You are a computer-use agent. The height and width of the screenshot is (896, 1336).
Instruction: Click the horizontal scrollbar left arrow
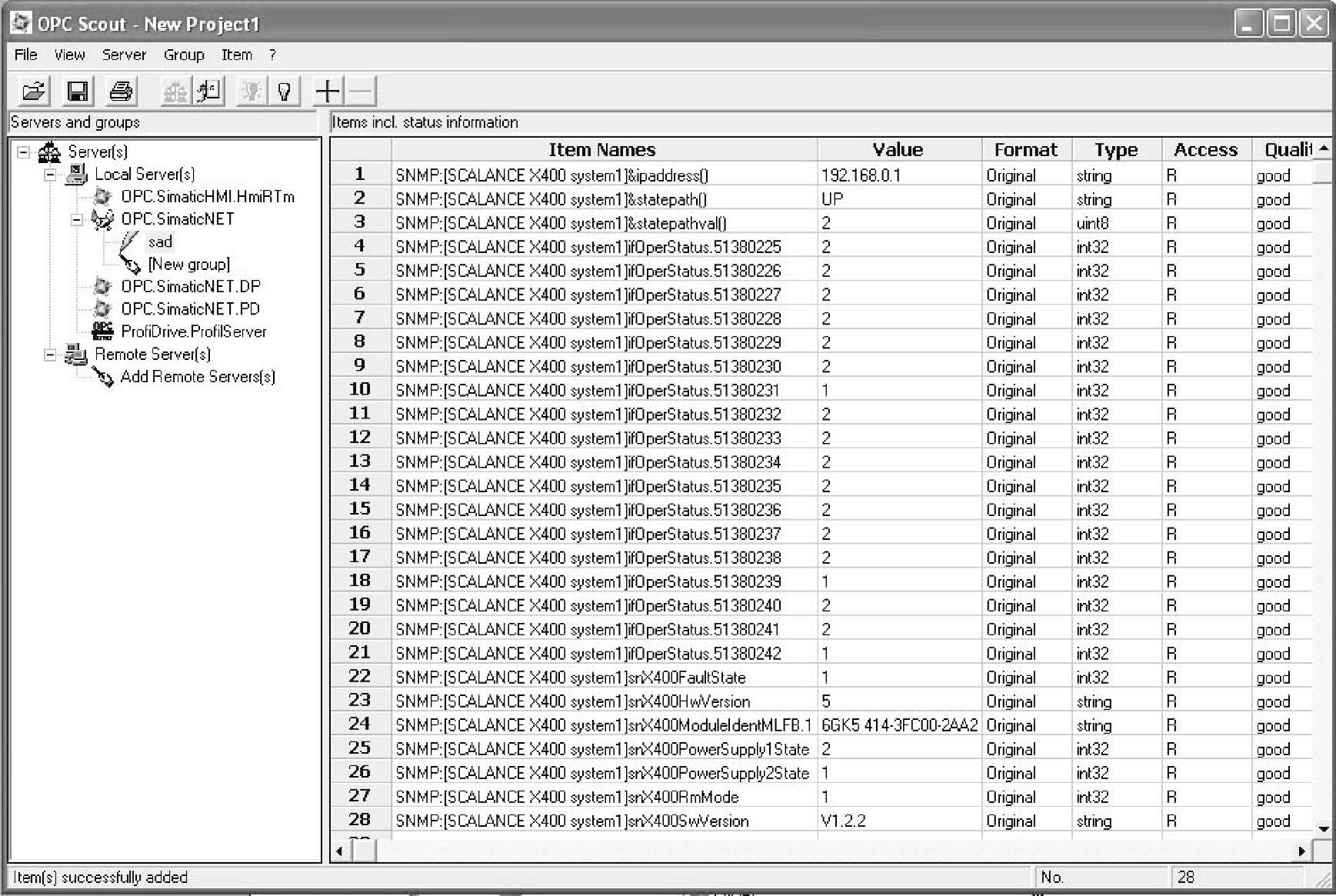[x=341, y=851]
